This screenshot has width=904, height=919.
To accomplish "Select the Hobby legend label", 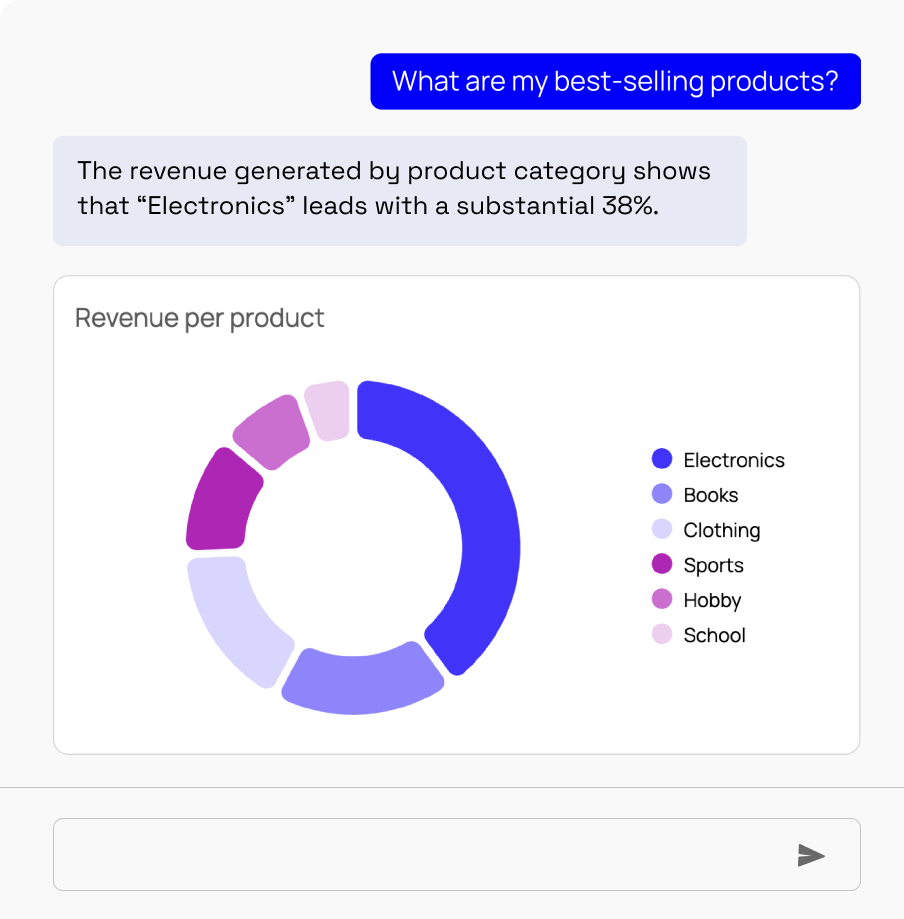I will (712, 600).
